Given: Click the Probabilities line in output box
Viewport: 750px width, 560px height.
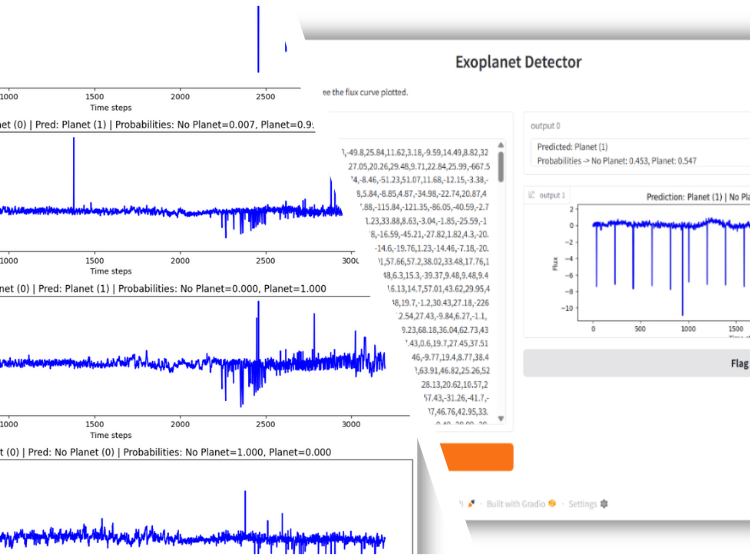Looking at the screenshot, I should (615, 160).
